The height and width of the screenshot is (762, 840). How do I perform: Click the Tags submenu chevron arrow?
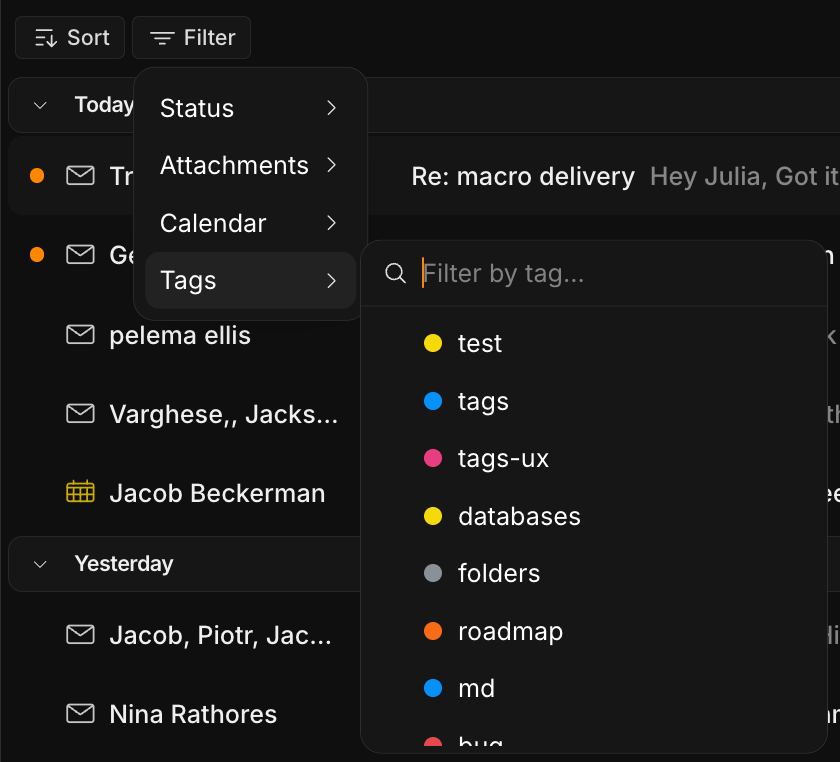tap(332, 280)
